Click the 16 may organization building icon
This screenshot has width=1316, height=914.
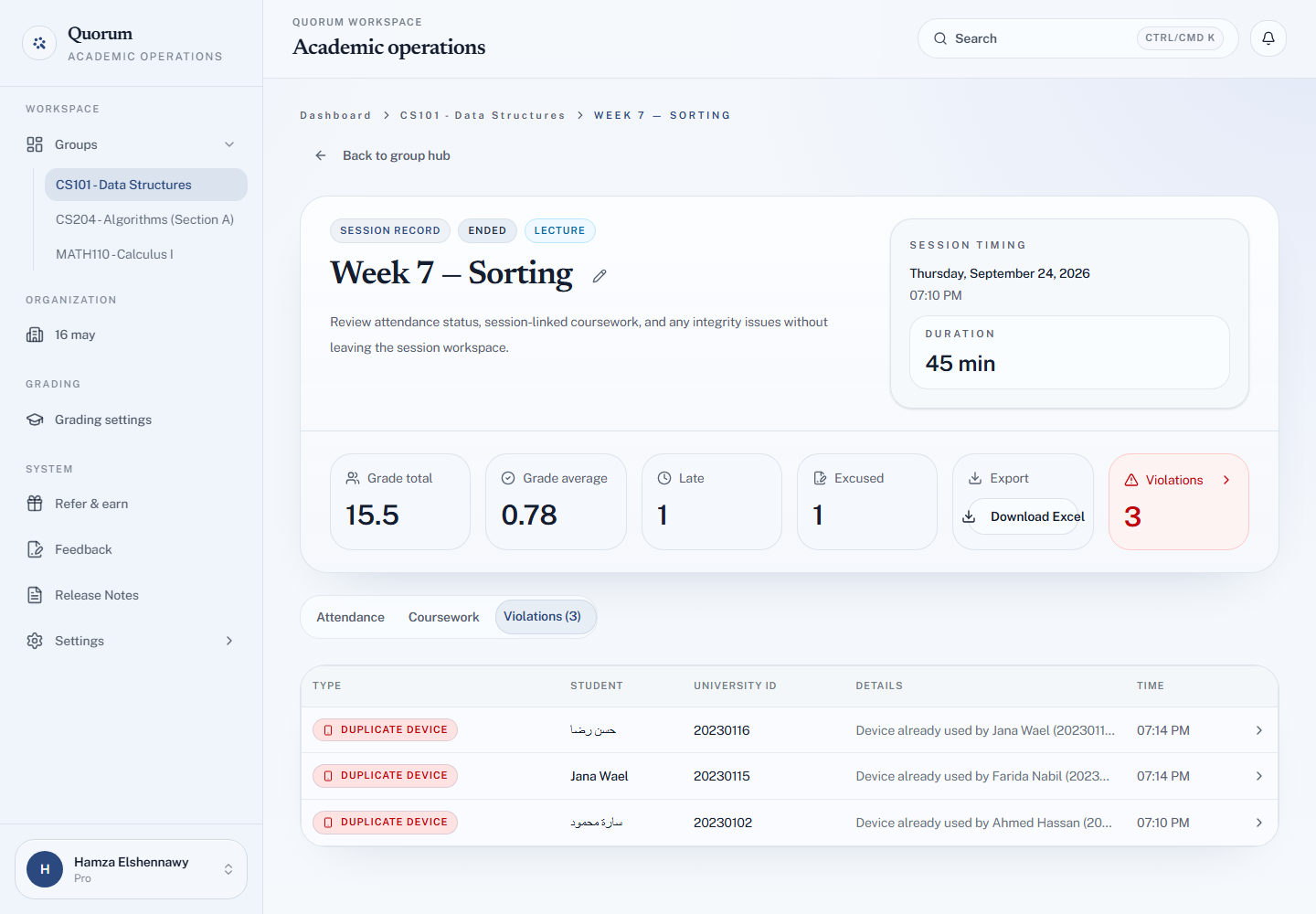35,335
